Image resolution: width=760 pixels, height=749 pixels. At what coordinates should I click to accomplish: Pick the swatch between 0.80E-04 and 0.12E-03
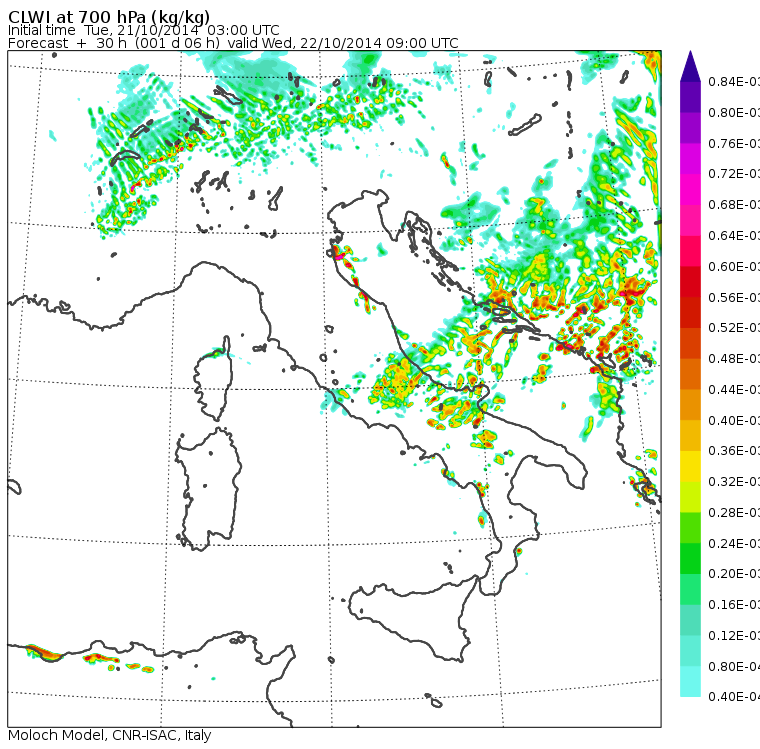pos(690,651)
